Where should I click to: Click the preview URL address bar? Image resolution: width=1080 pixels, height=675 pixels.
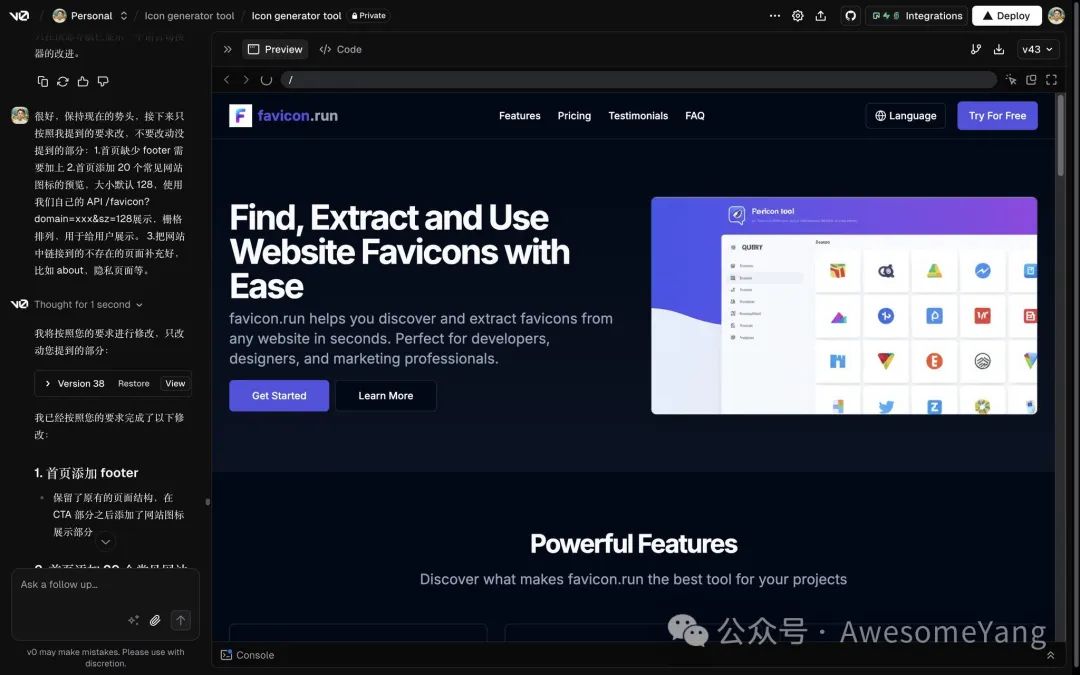point(638,80)
